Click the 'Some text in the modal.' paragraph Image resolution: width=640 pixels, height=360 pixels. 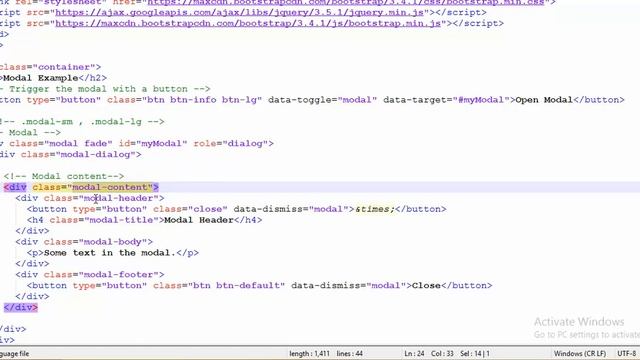(x=113, y=253)
